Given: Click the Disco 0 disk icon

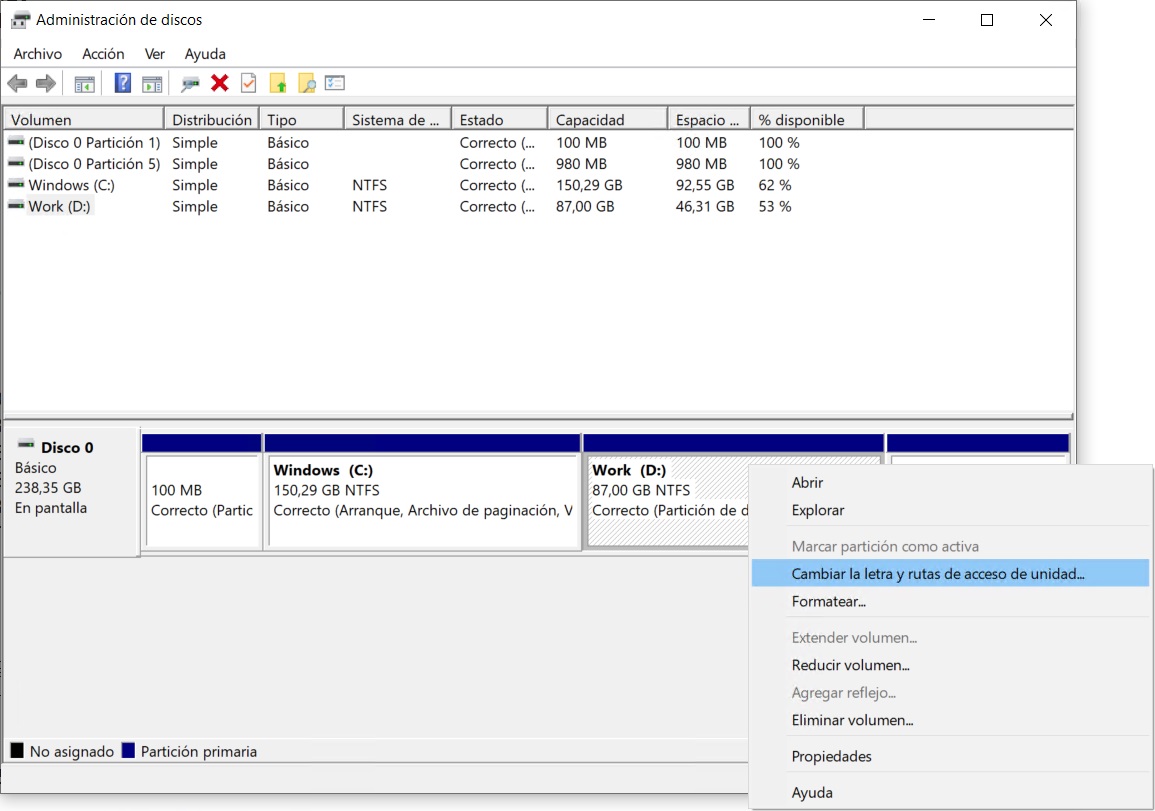Looking at the screenshot, I should pos(26,444).
